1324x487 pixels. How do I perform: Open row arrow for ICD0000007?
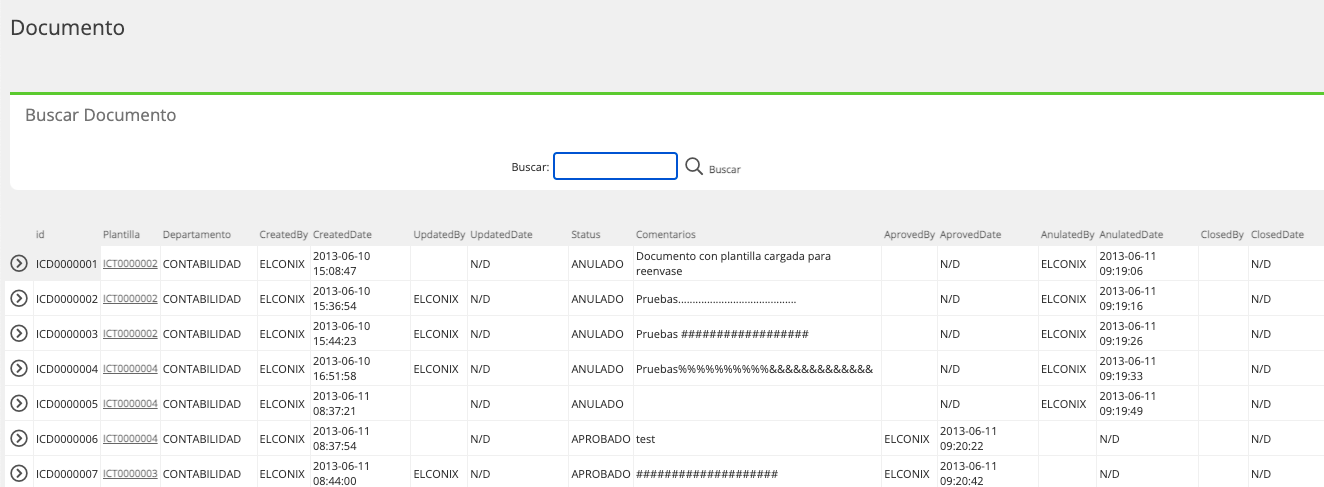(18, 474)
